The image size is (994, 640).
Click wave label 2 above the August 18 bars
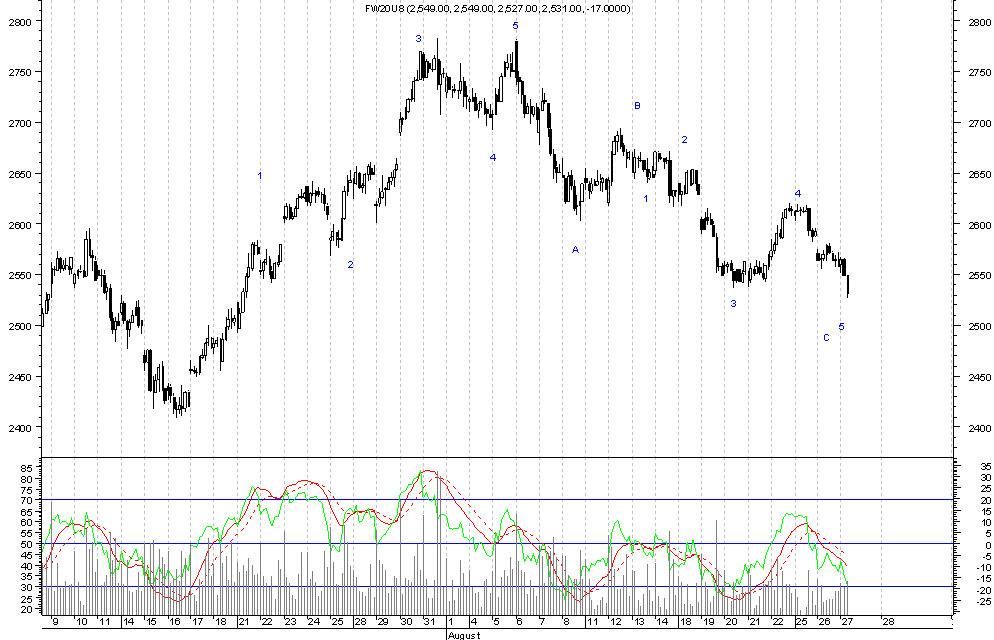coord(684,139)
